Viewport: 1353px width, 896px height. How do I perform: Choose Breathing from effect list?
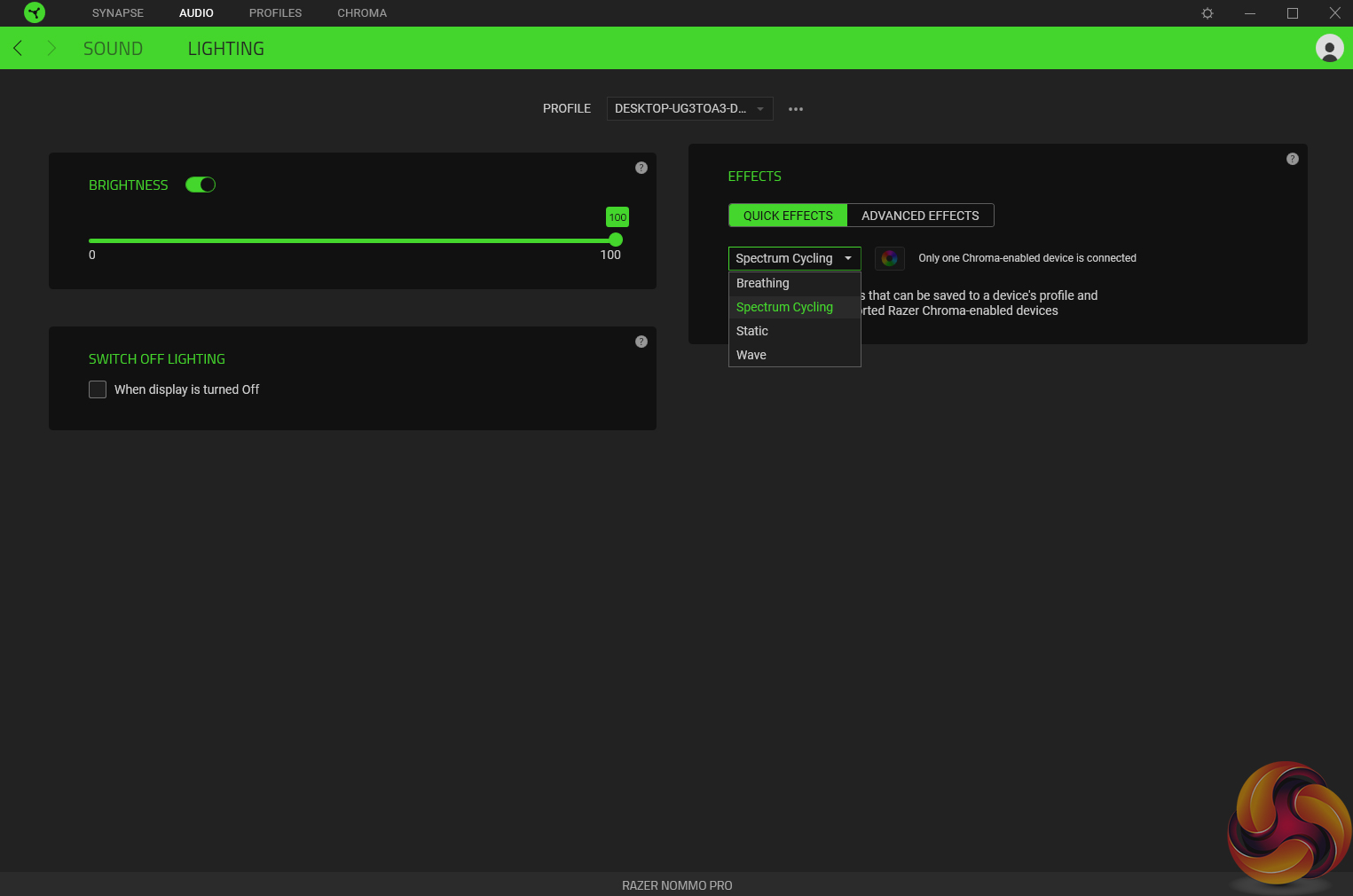point(795,283)
